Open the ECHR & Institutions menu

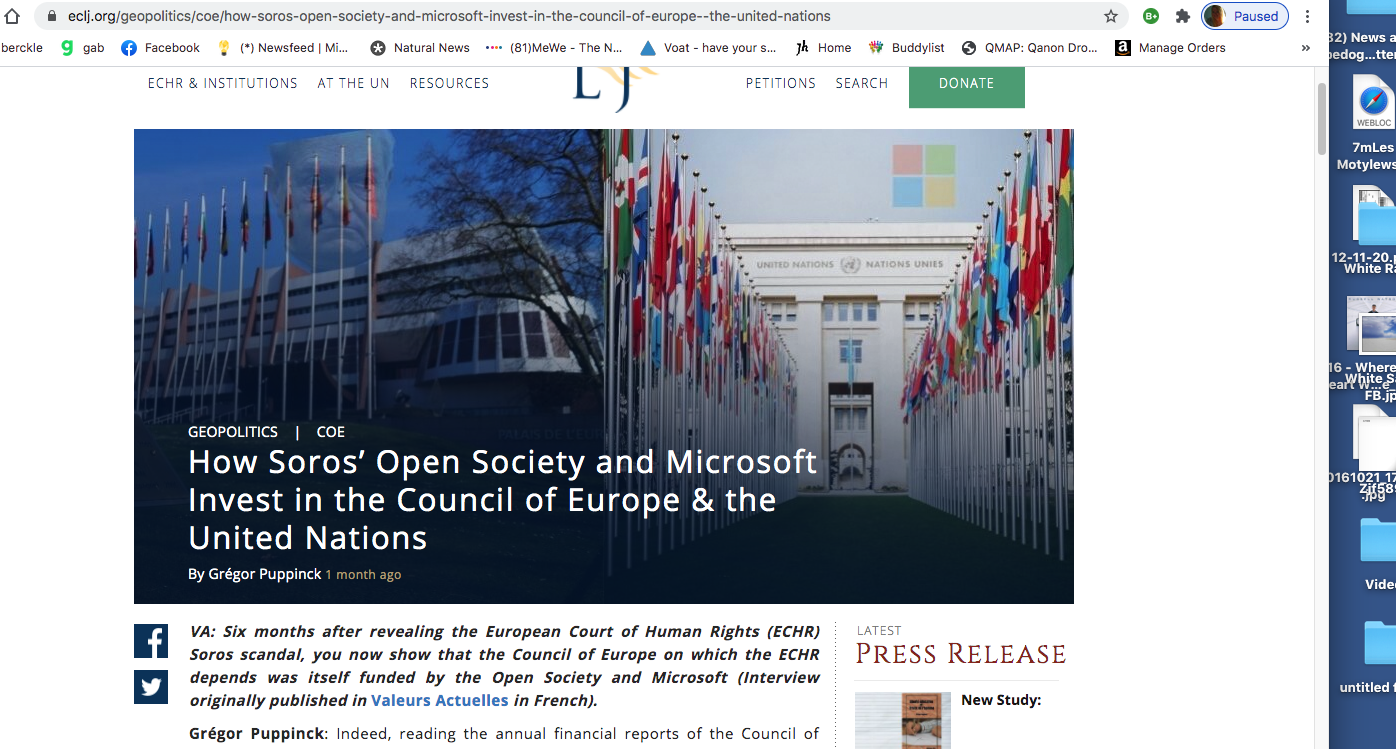(x=223, y=83)
